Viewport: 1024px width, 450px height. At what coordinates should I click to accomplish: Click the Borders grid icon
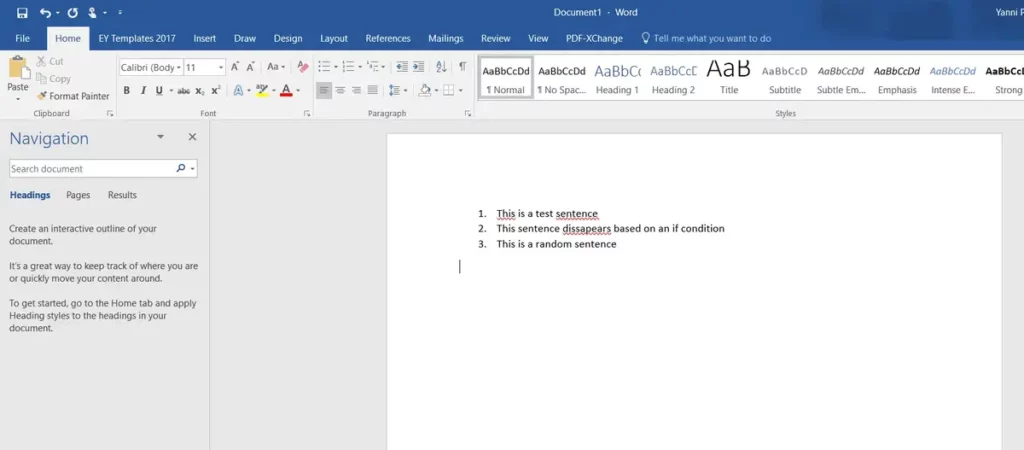point(449,91)
